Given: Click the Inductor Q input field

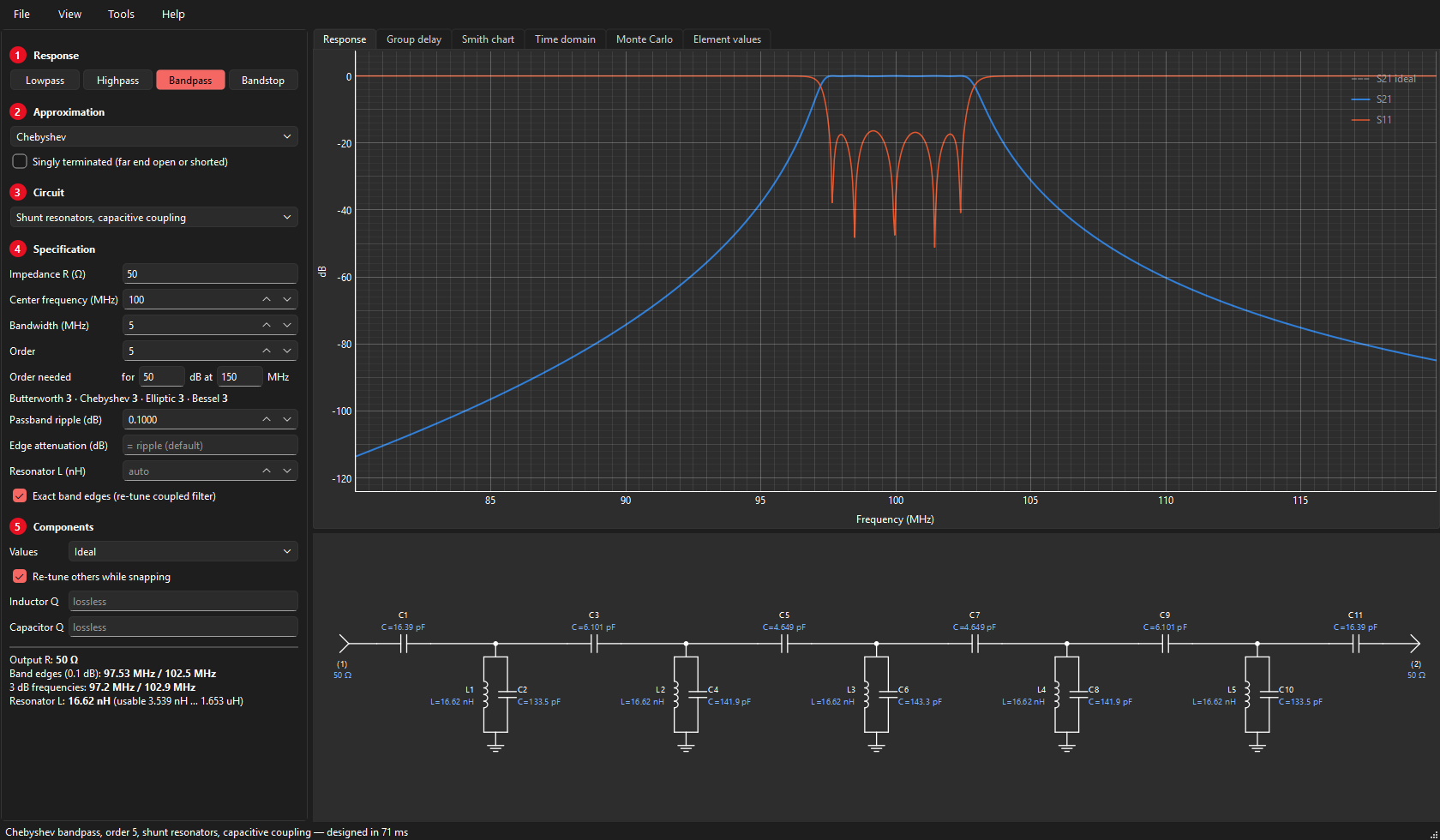Looking at the screenshot, I should click(183, 601).
